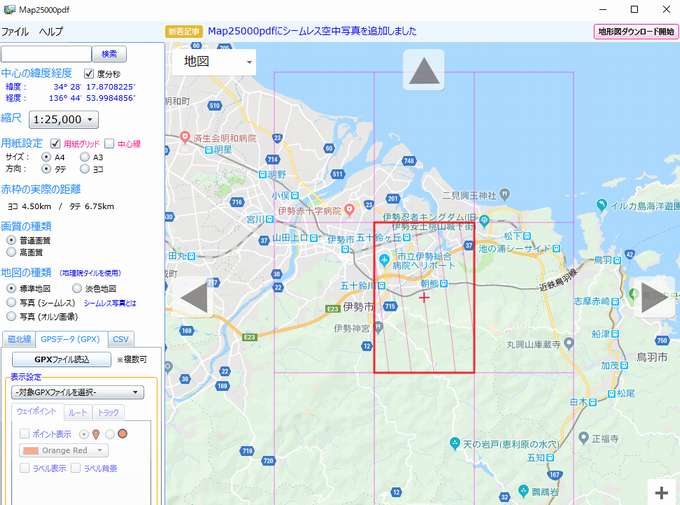Click the 検索 search button
The width and height of the screenshot is (680, 505).
[109, 54]
